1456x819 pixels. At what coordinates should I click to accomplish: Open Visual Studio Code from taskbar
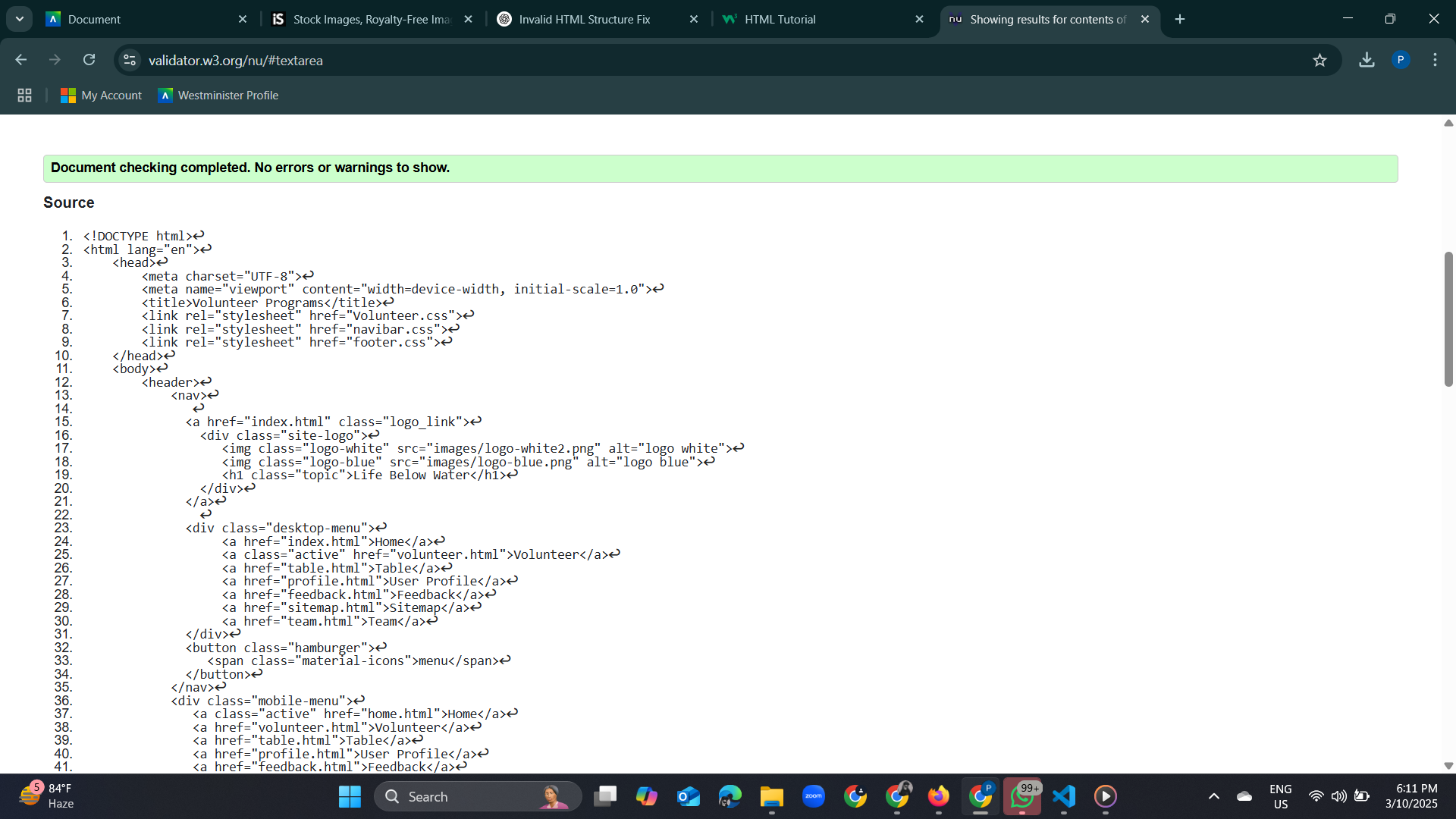(x=1064, y=796)
